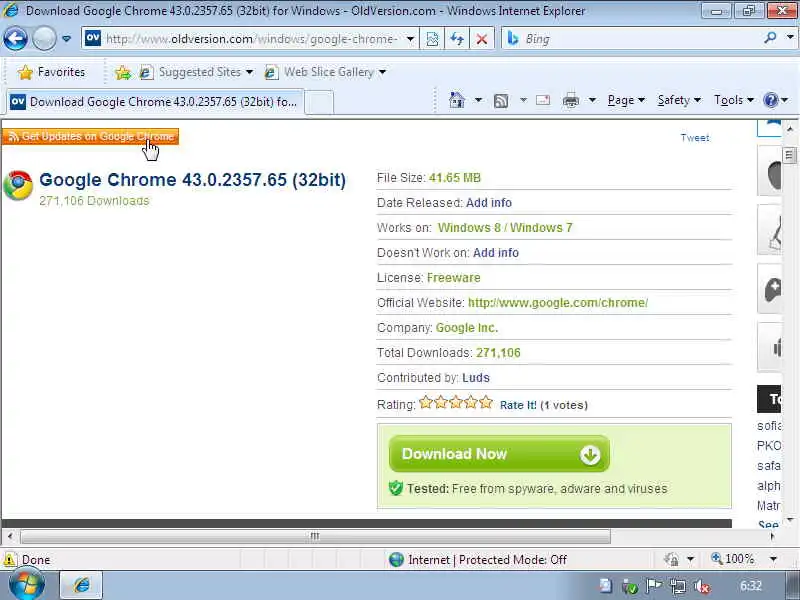Screen dimensions: 800x600
Task: Open the Favorites star button
Action: (x=52, y=72)
